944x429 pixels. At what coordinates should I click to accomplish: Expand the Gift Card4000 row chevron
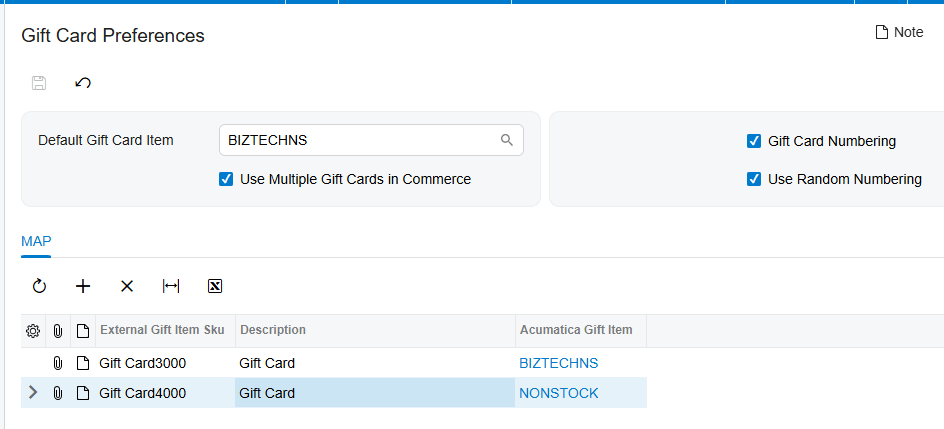(33, 393)
